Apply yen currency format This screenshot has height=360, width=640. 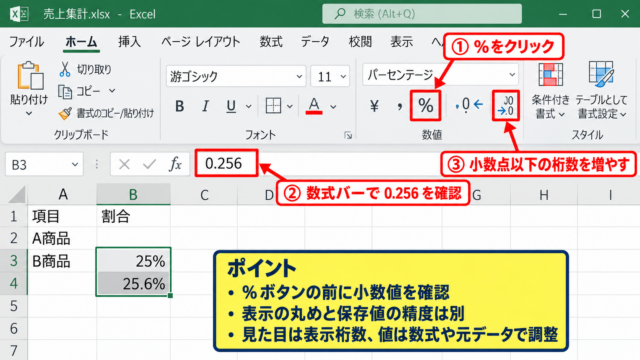pos(374,106)
